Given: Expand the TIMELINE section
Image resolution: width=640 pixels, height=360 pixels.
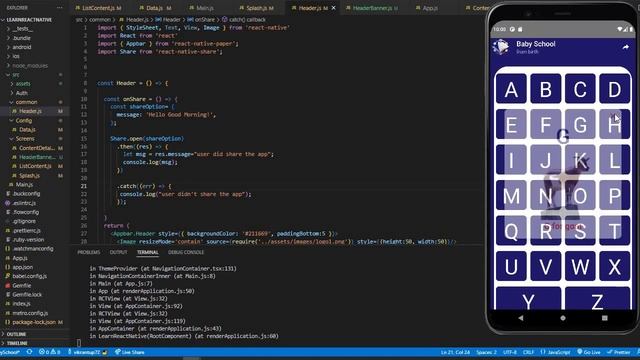Looking at the screenshot, I should point(17,343).
